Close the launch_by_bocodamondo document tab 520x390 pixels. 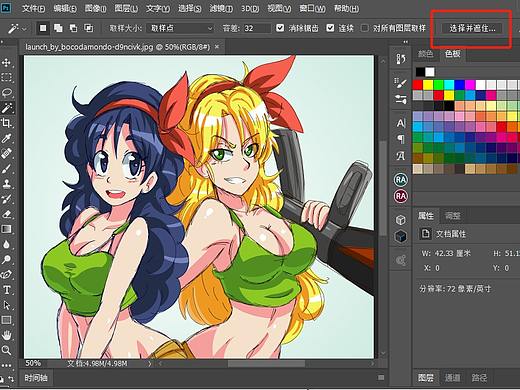217,47
